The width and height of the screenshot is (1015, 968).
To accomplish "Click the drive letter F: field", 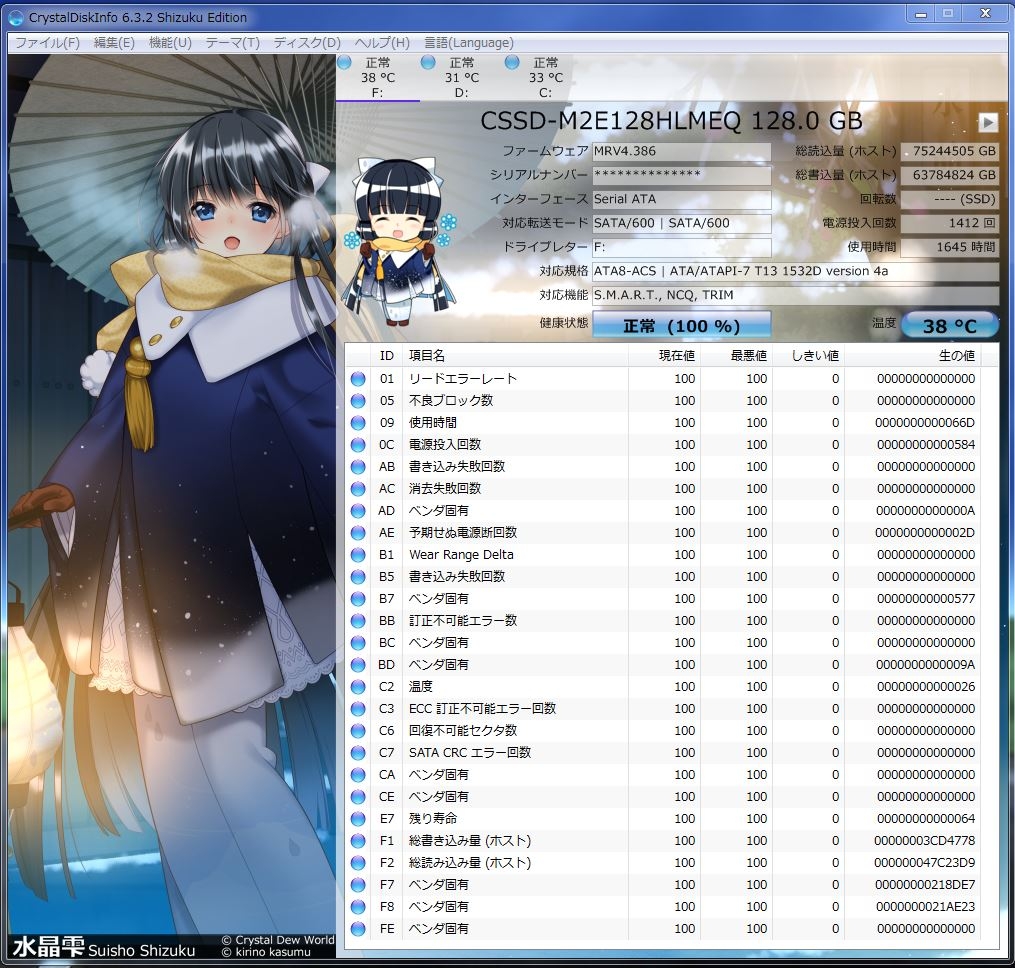I will point(681,247).
